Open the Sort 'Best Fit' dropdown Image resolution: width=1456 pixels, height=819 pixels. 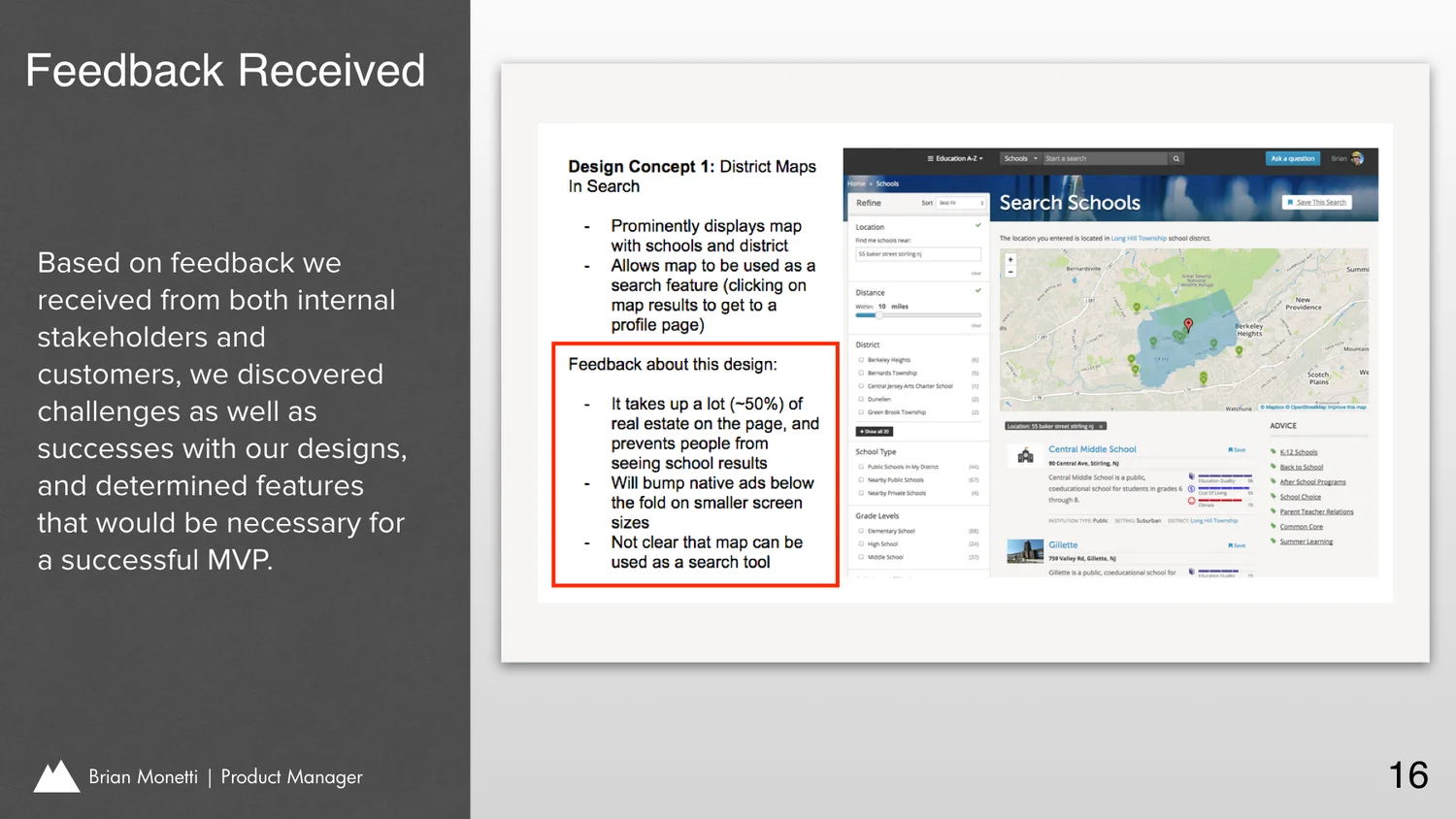coord(961,203)
